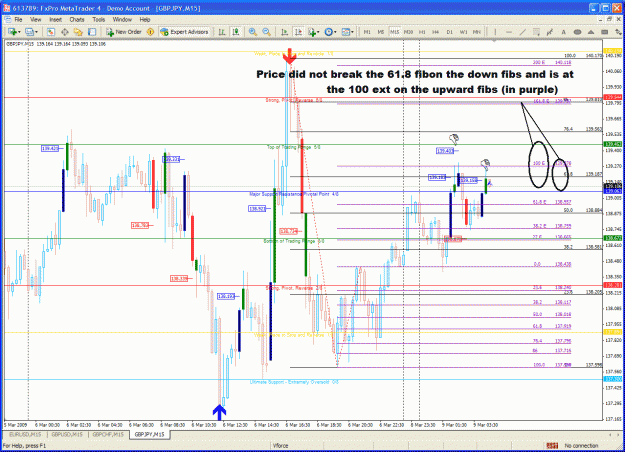Switch to the GBPCHF,M15 chart tab
This screenshot has height=452, width=625.
[108, 434]
